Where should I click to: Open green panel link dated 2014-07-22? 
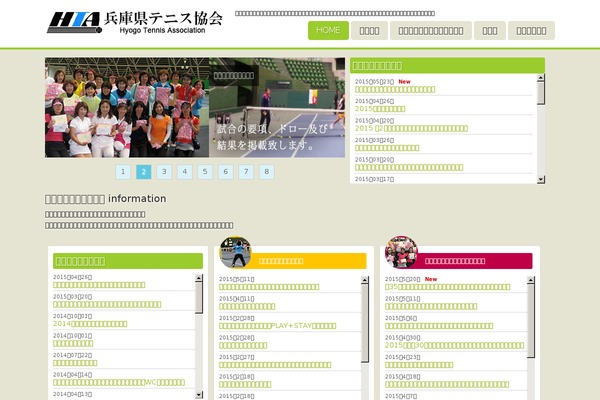pyautogui.click(x=75, y=363)
